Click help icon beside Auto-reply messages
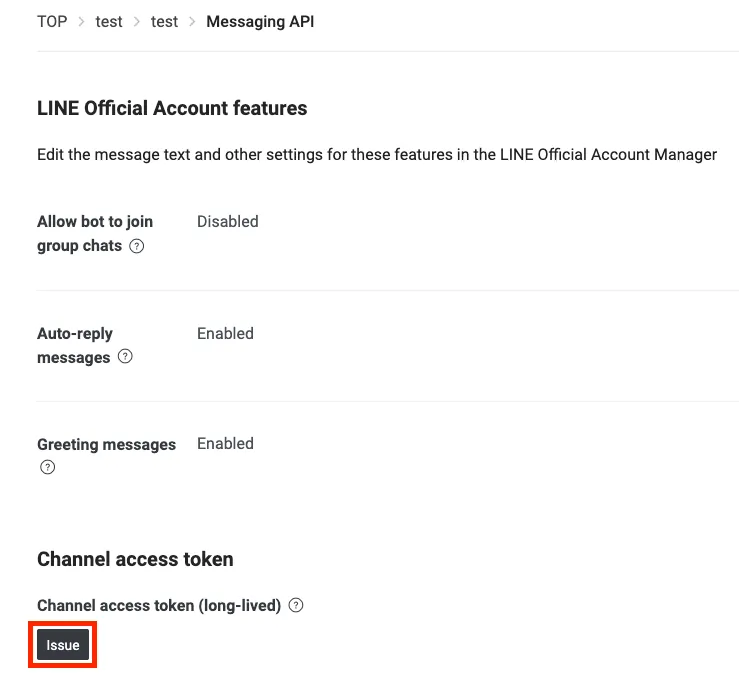The height and width of the screenshot is (692, 739). [x=125, y=357]
